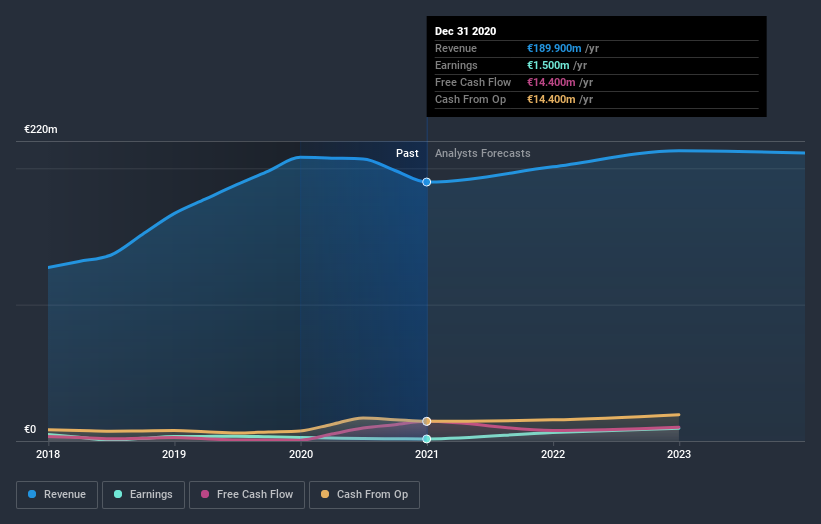Screen dimensions: 821x524
Task: Click the 'Free Cash Flow' label in tooltip
Action: (473, 82)
